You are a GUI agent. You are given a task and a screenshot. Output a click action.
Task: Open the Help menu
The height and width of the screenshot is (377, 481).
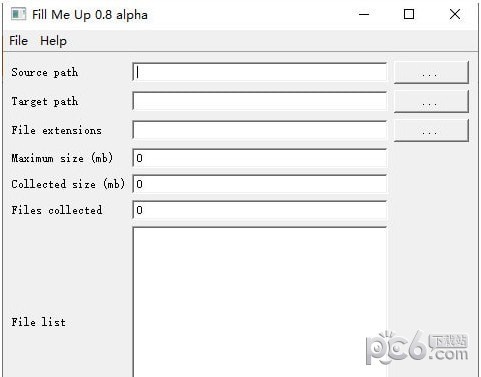point(53,41)
